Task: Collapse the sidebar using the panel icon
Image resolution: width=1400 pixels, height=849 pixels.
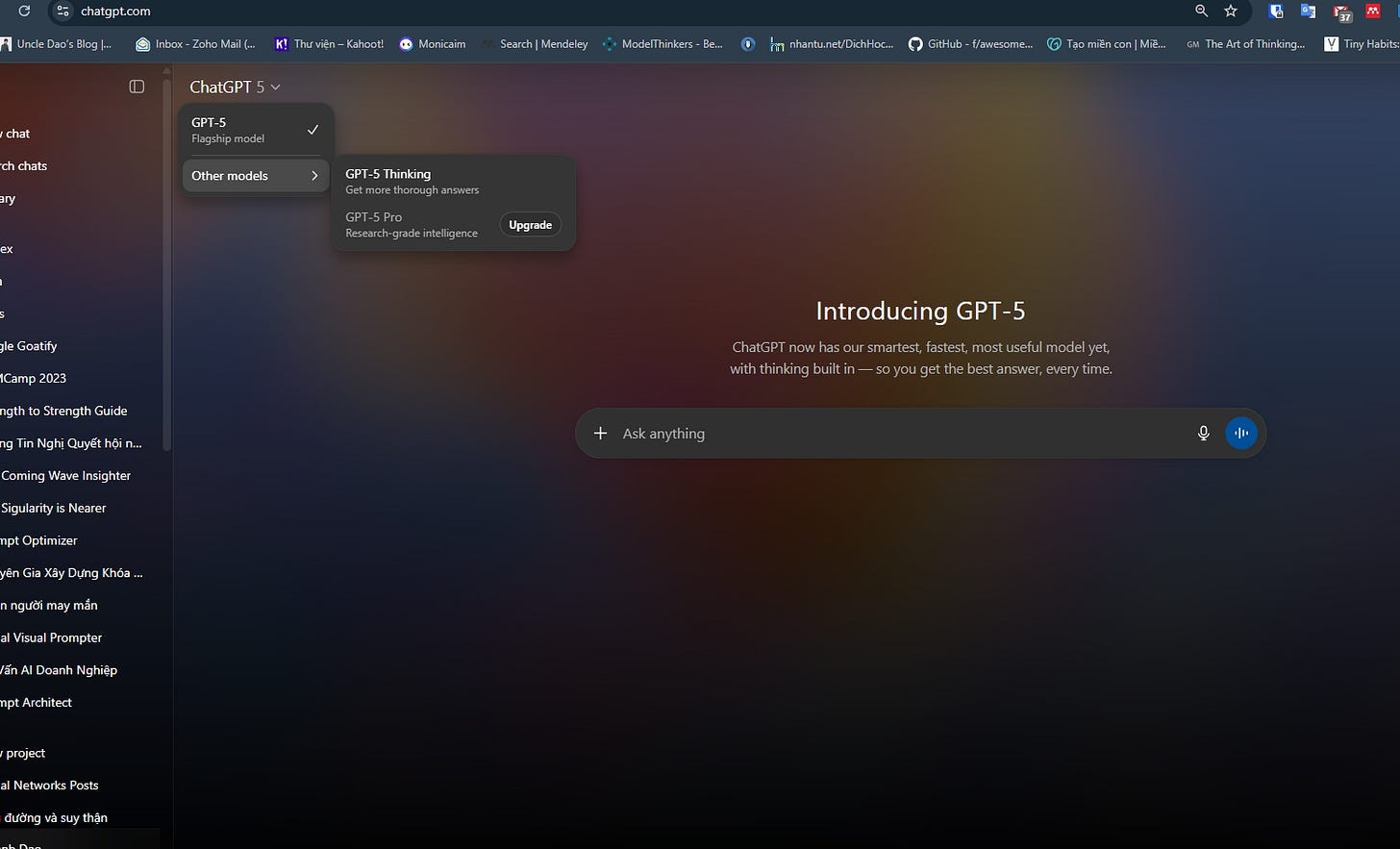Action: pyautogui.click(x=137, y=87)
